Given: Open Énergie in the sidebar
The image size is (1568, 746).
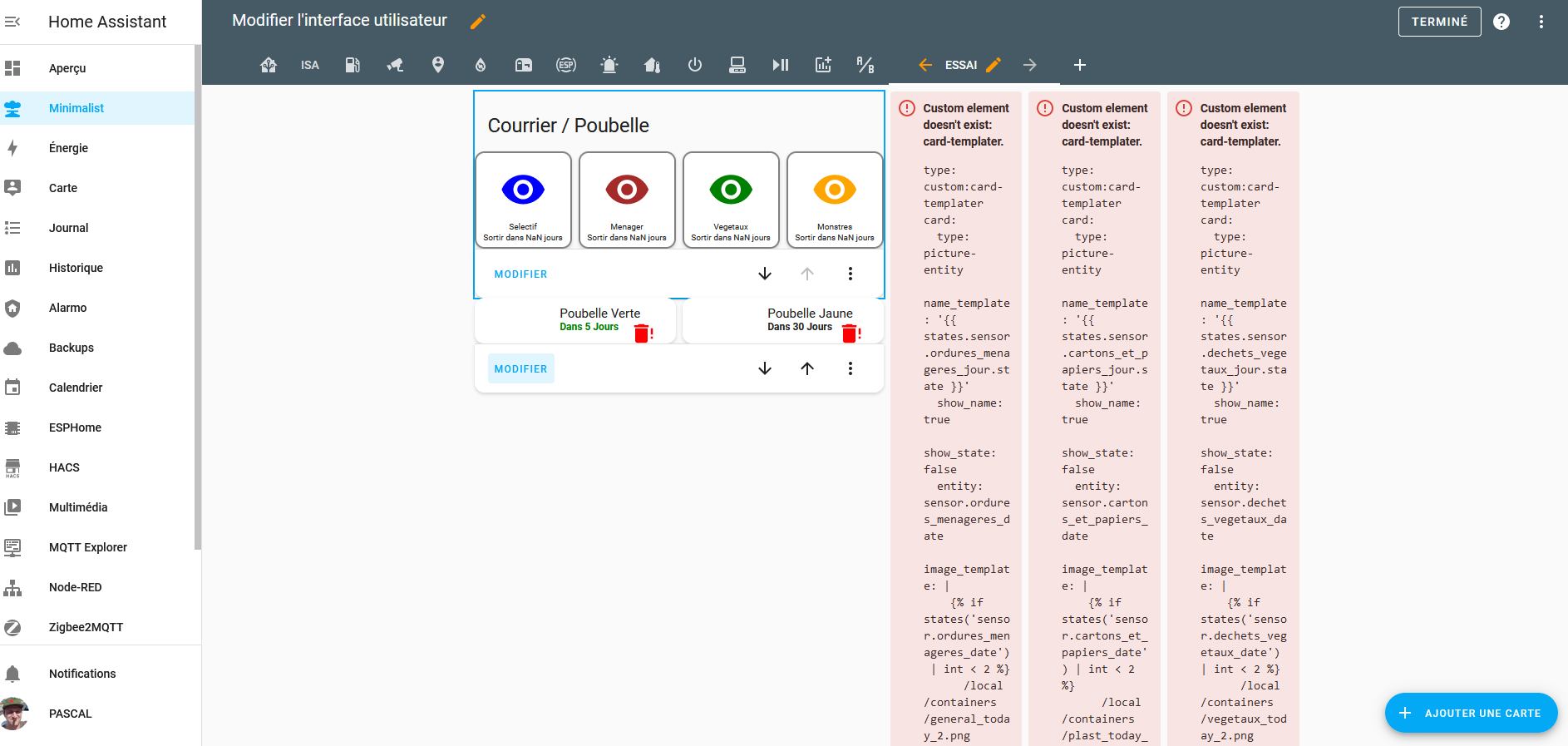Looking at the screenshot, I should pos(68,148).
